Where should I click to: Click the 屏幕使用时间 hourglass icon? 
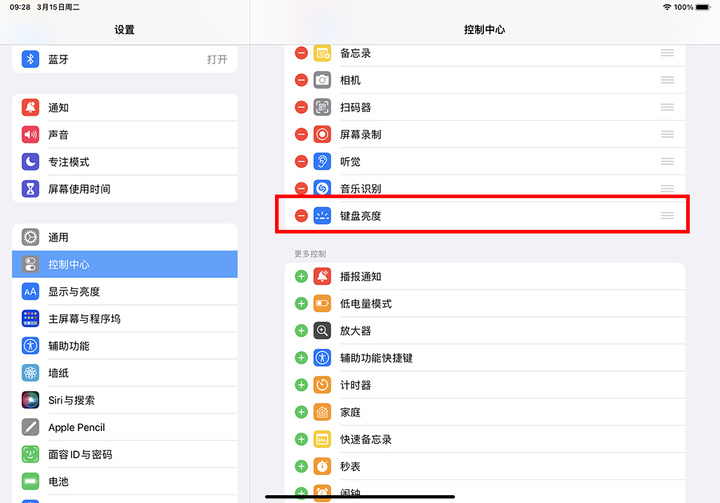point(31,189)
